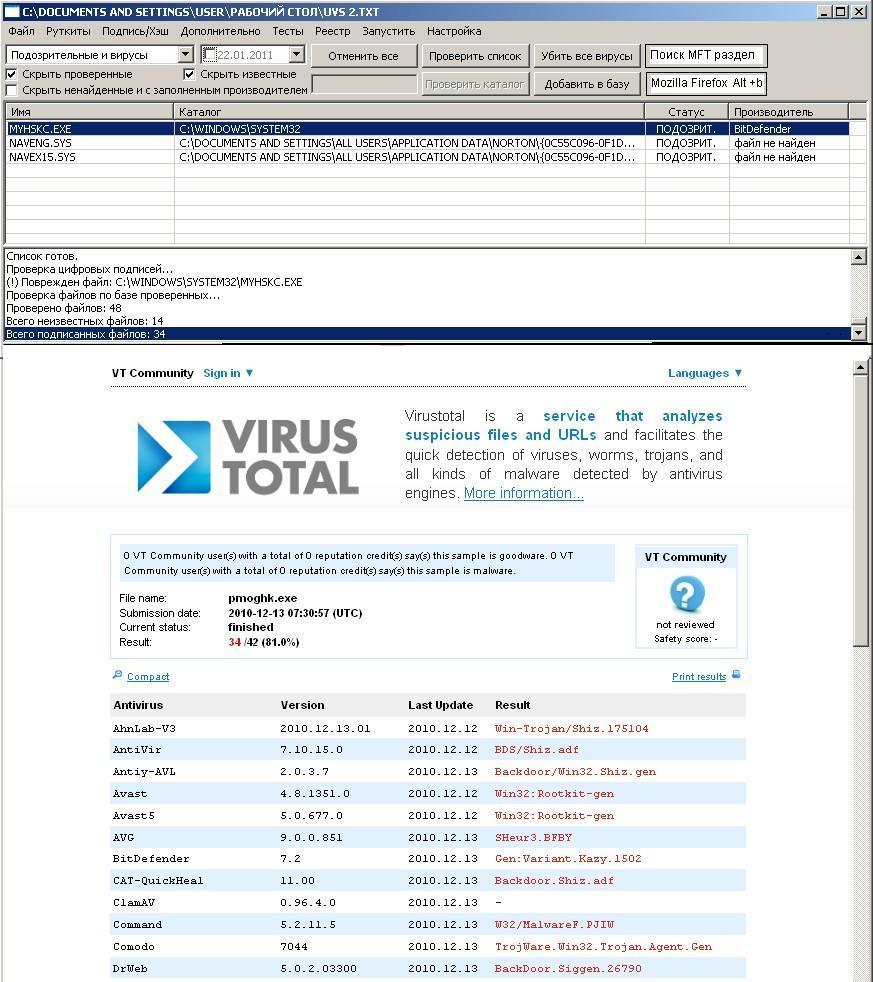Open the Реестр menu
The height and width of the screenshot is (982, 873).
[x=333, y=31]
